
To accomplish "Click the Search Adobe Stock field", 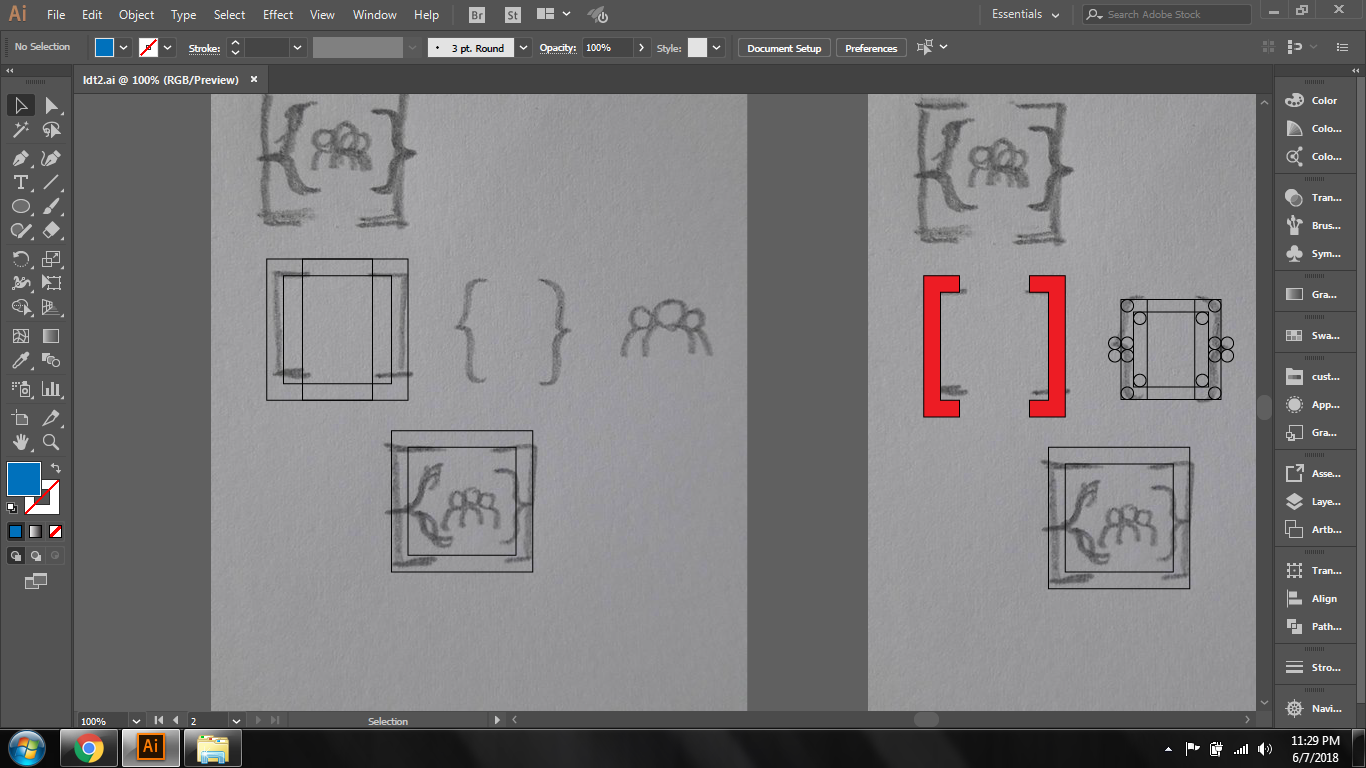I will tap(1167, 14).
